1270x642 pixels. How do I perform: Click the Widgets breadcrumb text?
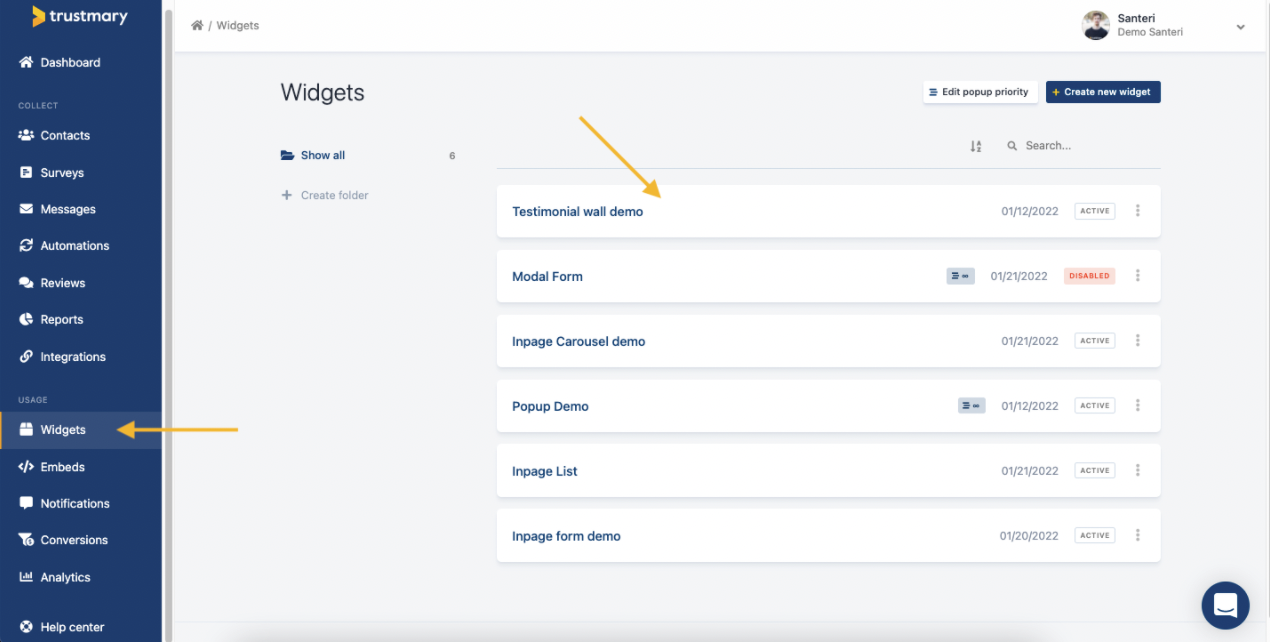pos(238,25)
